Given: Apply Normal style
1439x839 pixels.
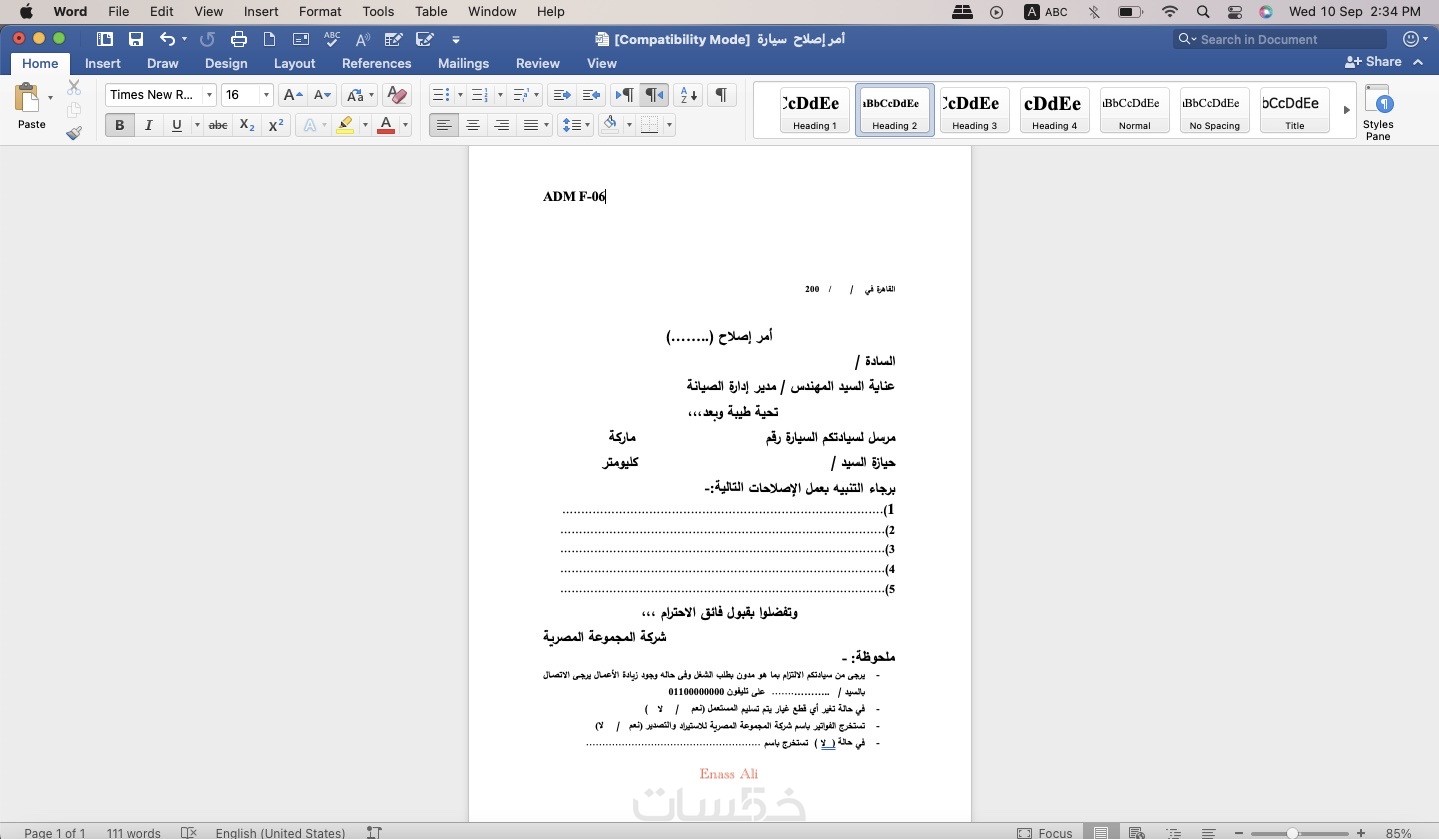Looking at the screenshot, I should click(1135, 110).
